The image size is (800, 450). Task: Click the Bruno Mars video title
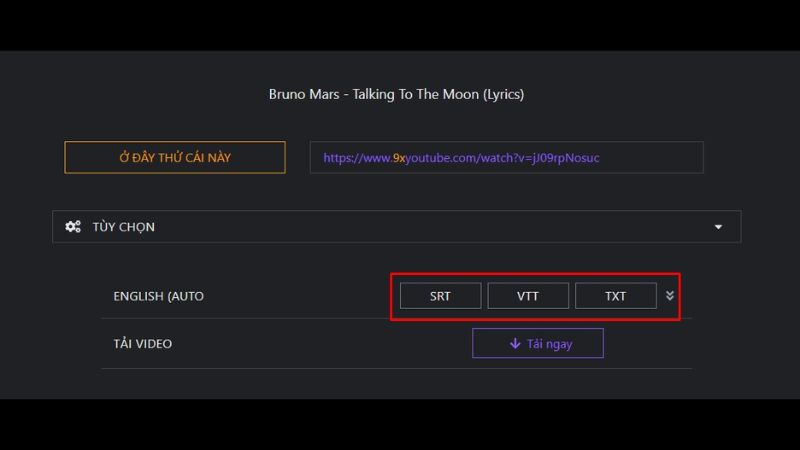pyautogui.click(x=396, y=95)
